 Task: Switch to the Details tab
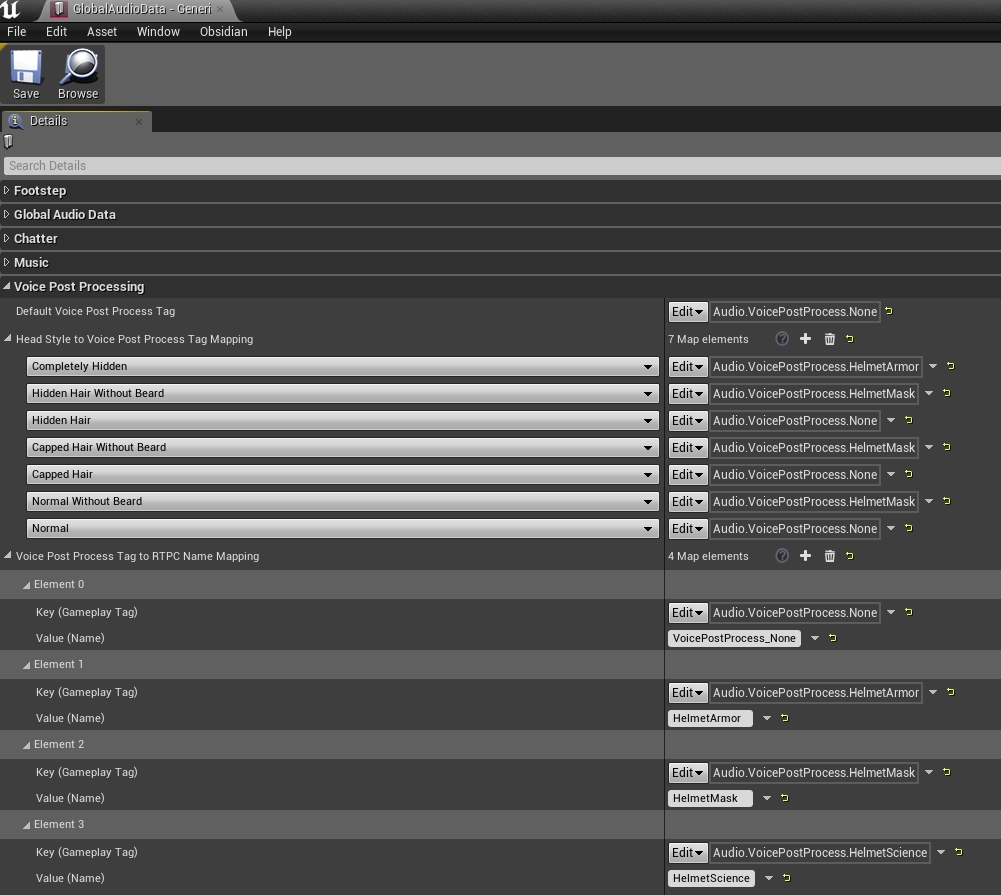coord(77,121)
